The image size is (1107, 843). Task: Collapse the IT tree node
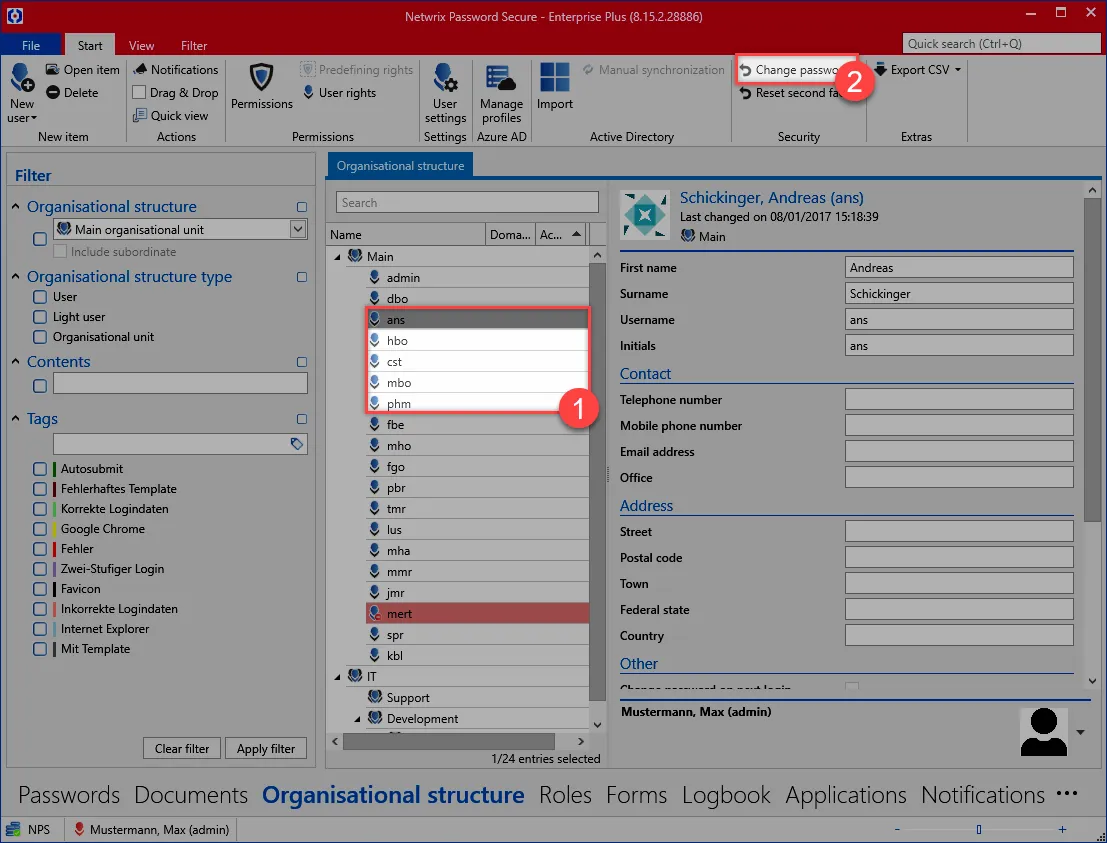[x=338, y=676]
